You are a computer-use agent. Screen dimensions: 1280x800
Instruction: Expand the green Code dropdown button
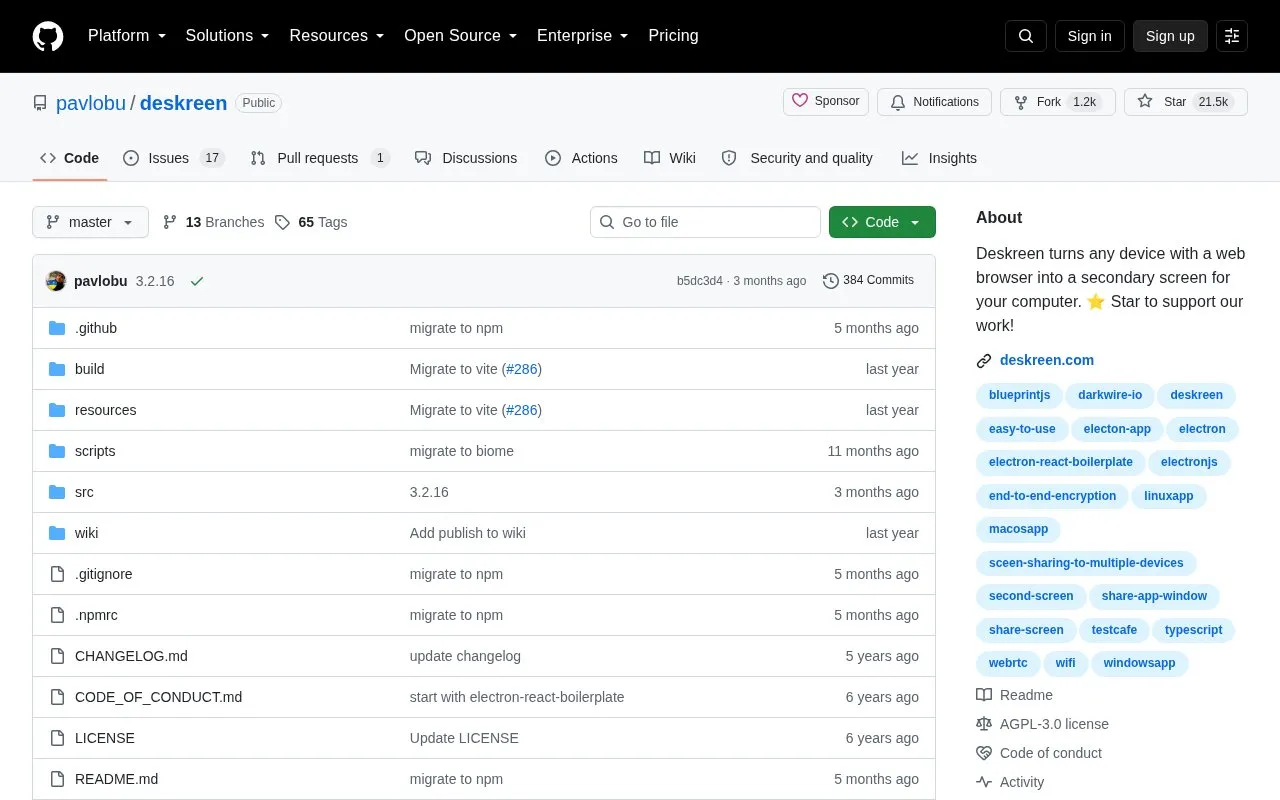(882, 222)
